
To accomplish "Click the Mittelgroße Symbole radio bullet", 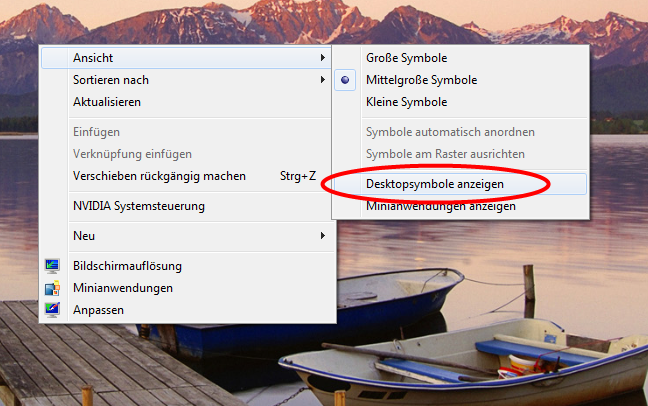I will click(345, 80).
